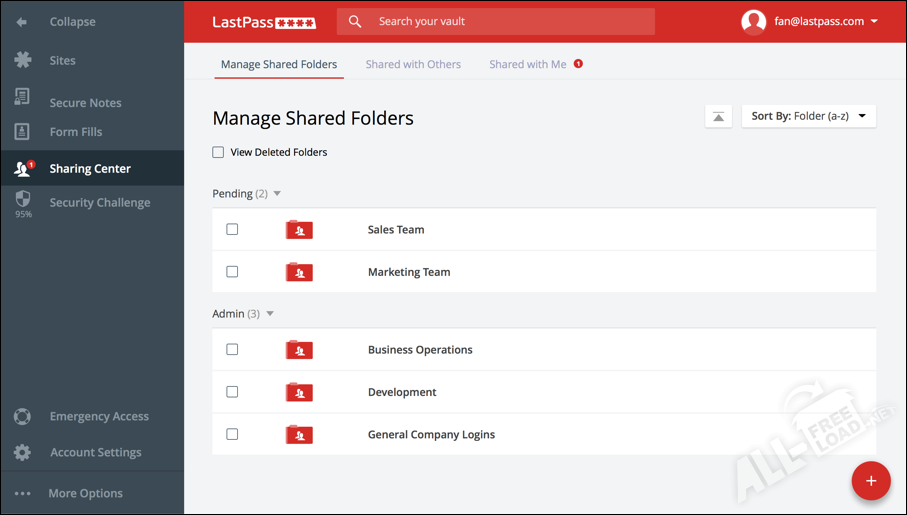The width and height of the screenshot is (907, 515).
Task: Collapse the Pending folders group
Action: tap(277, 194)
